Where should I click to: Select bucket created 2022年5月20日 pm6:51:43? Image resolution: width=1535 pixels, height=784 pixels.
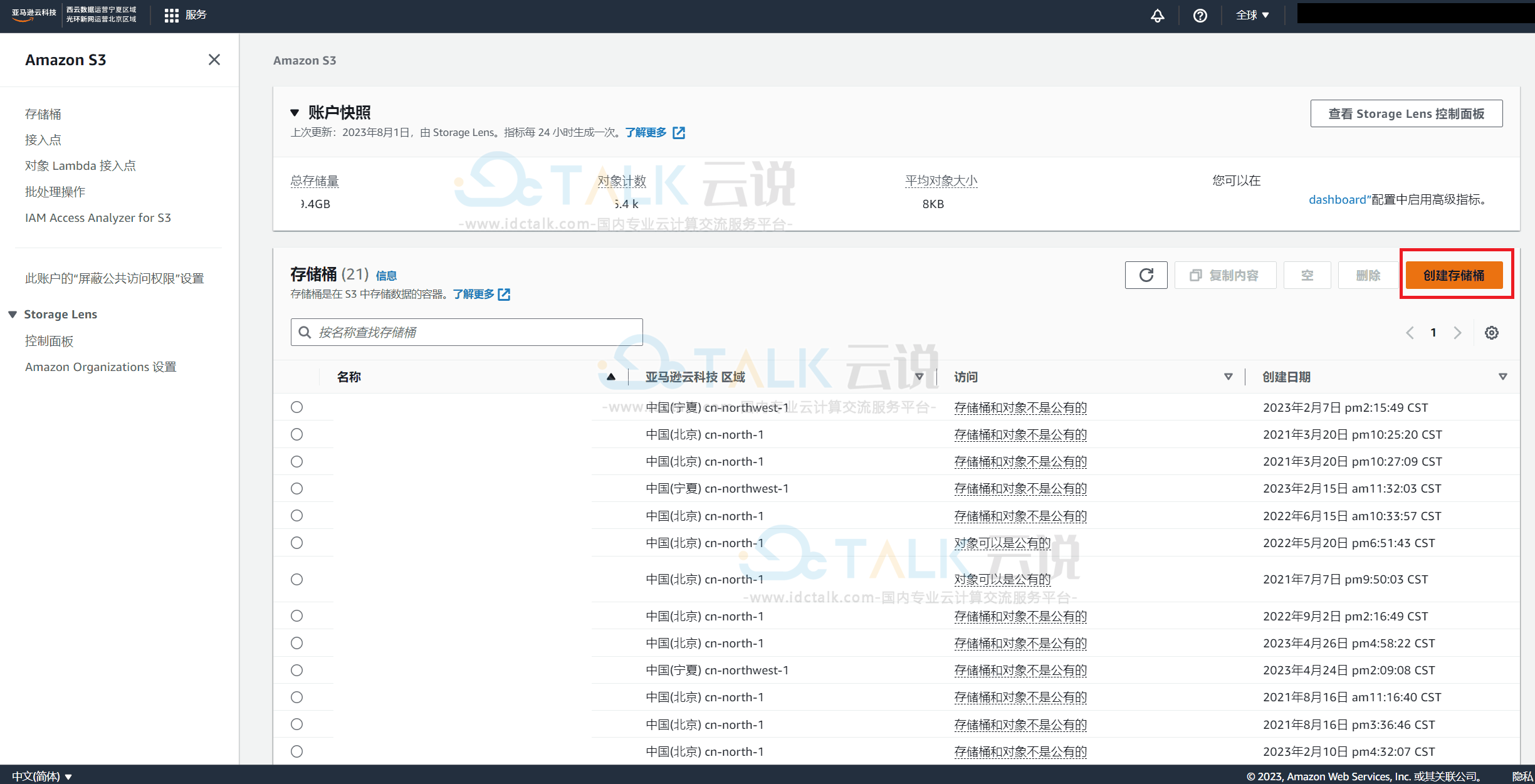coord(297,543)
